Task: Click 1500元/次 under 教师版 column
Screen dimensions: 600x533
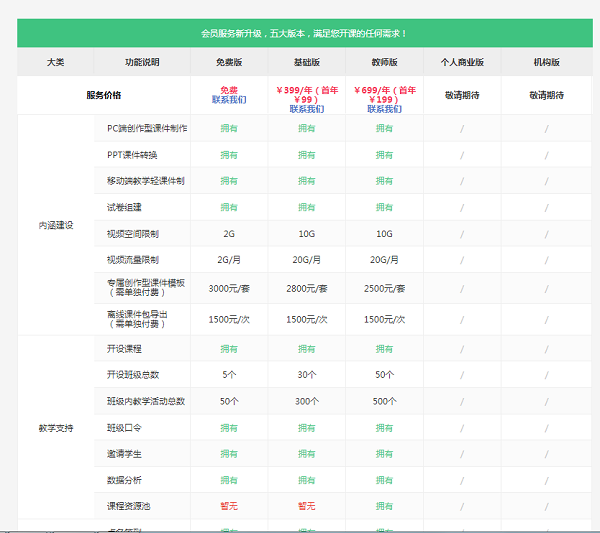Action: coord(384,319)
